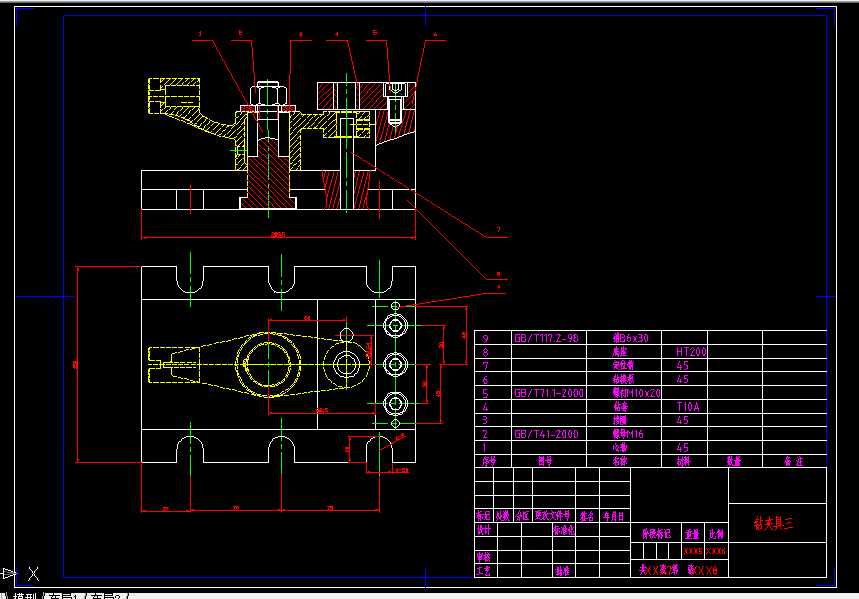
Task: Click the HT200 material entry
Action: pos(691,352)
